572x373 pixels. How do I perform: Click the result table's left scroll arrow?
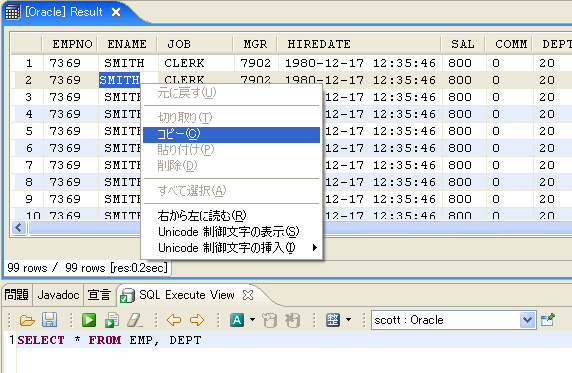point(19,228)
